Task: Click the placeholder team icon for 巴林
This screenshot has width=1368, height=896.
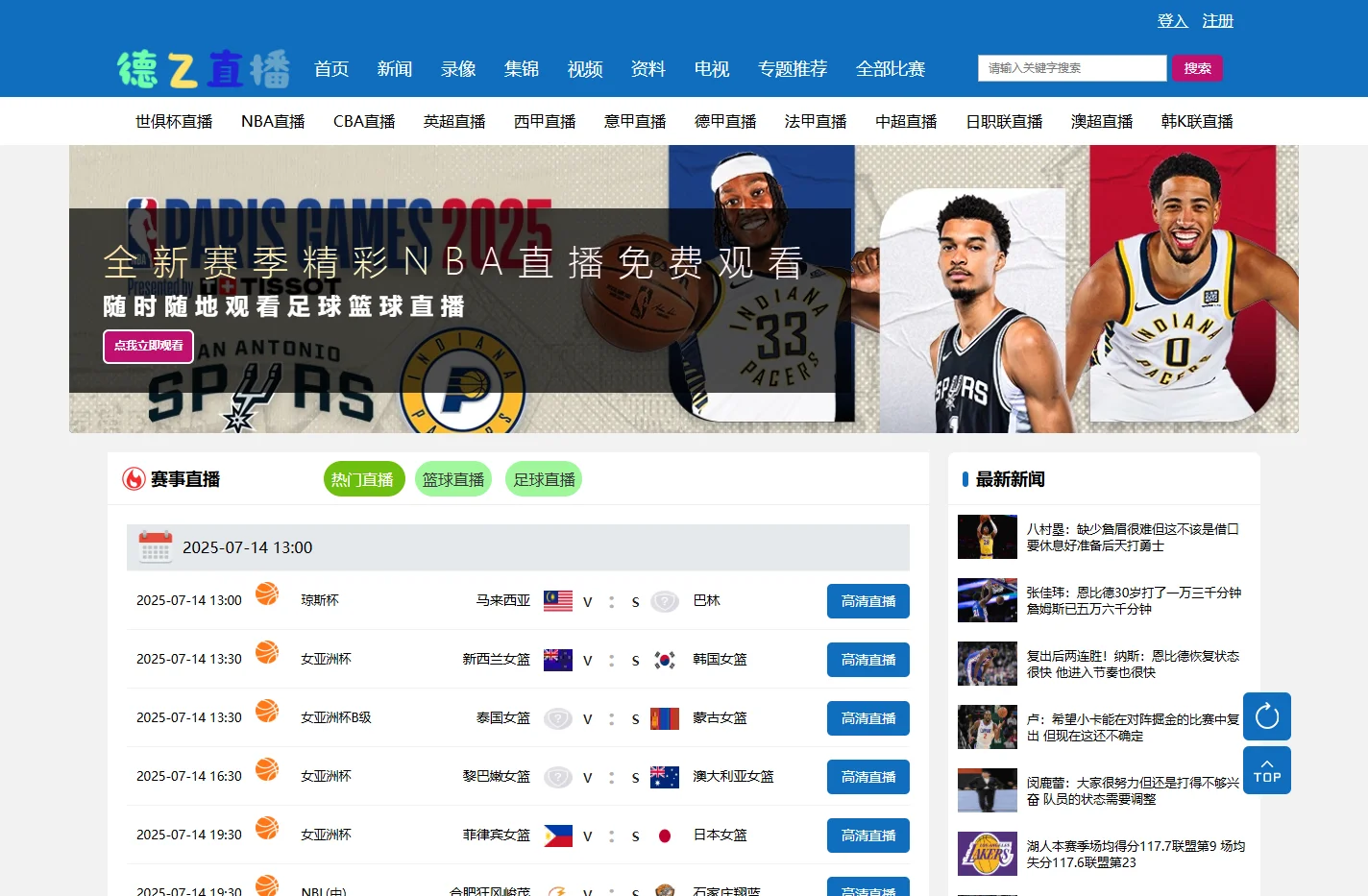Action: 665,601
